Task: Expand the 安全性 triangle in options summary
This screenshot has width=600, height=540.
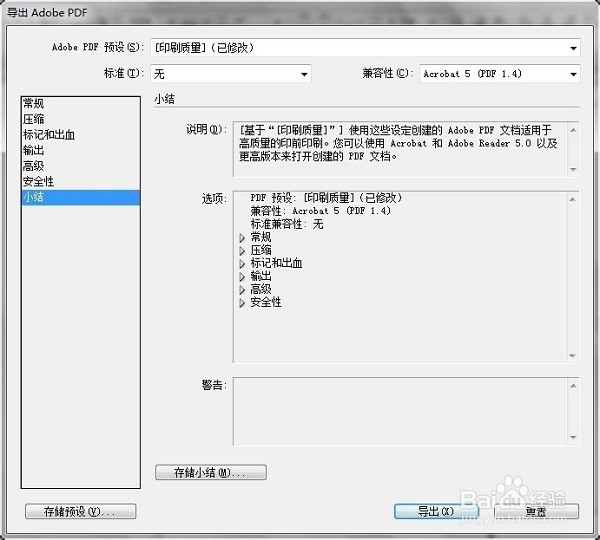Action: [x=242, y=303]
